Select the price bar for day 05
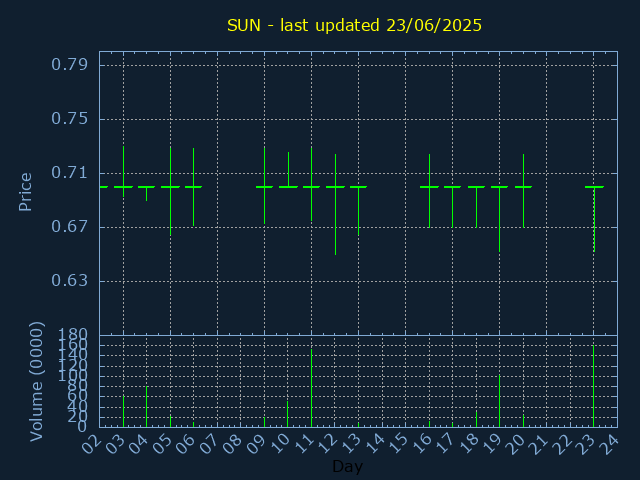This screenshot has width=640, height=480. tap(170, 191)
